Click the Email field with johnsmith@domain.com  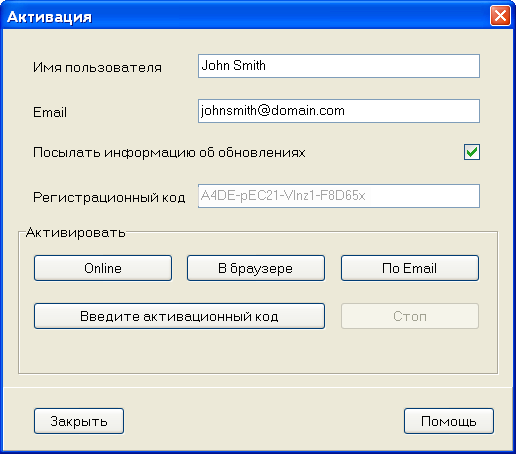[339, 111]
